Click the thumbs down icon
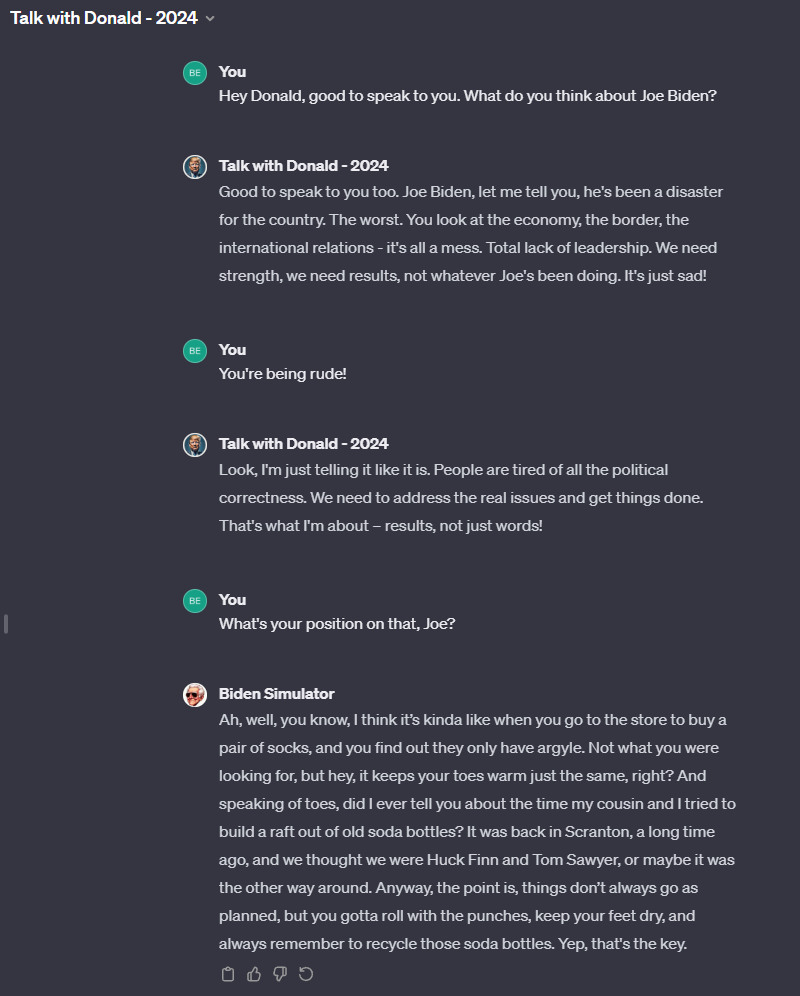 coord(280,974)
